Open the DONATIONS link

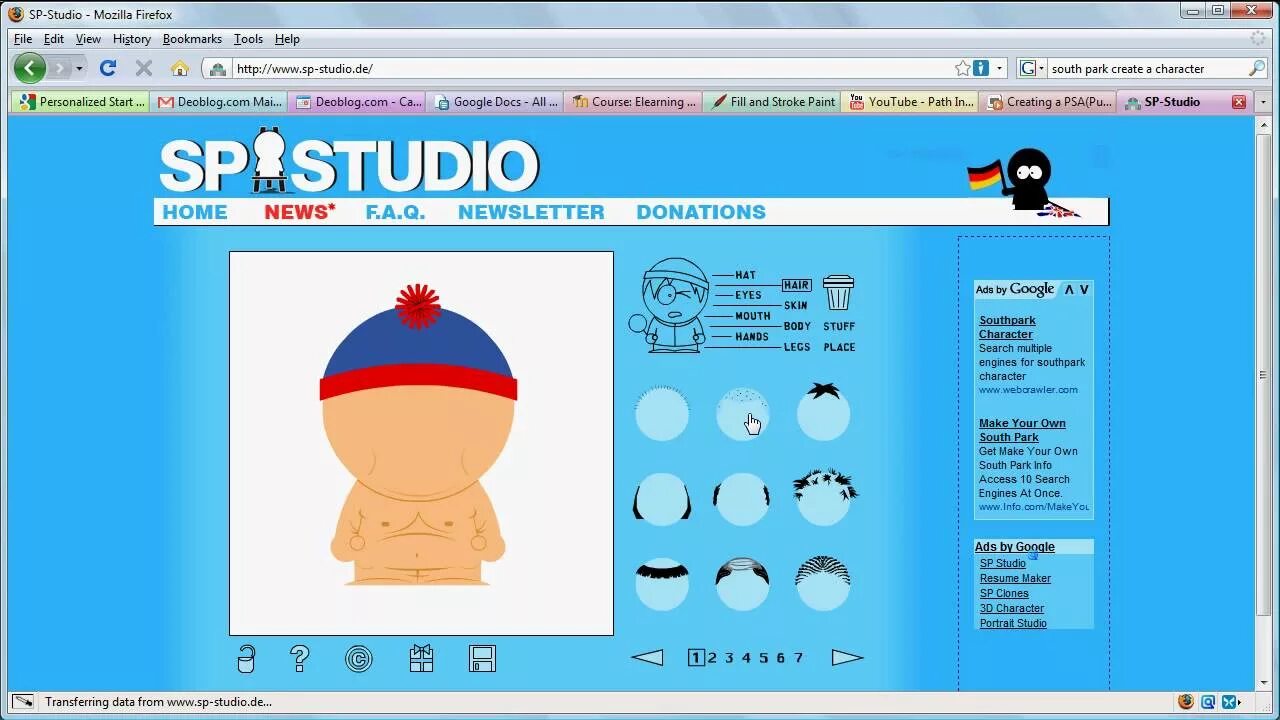pyautogui.click(x=701, y=212)
